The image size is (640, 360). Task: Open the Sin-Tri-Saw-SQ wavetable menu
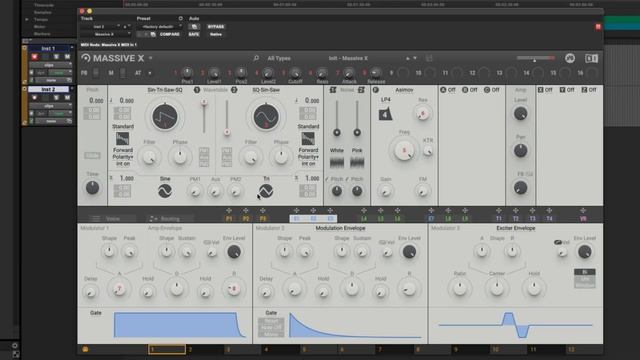pyautogui.click(x=165, y=90)
